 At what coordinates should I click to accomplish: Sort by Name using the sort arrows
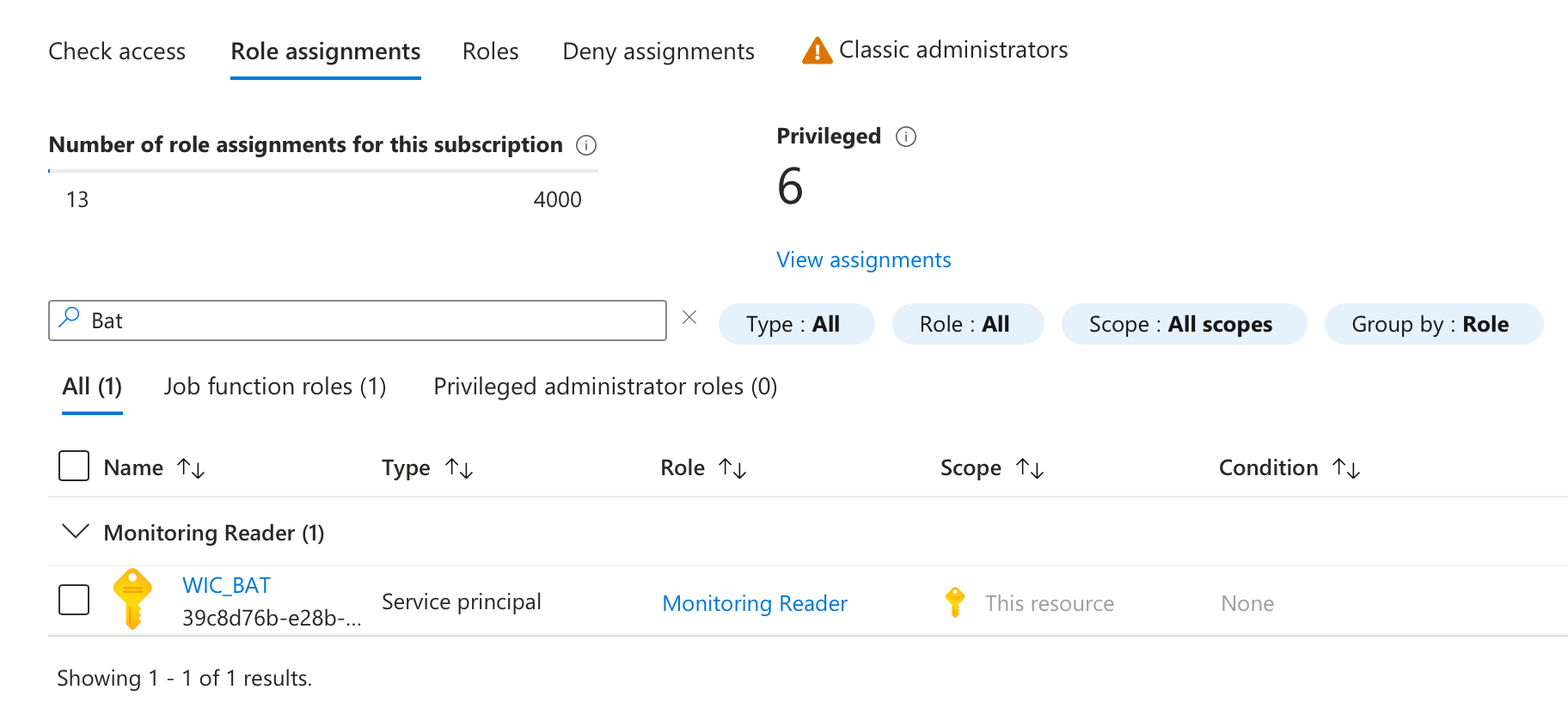[x=191, y=468]
